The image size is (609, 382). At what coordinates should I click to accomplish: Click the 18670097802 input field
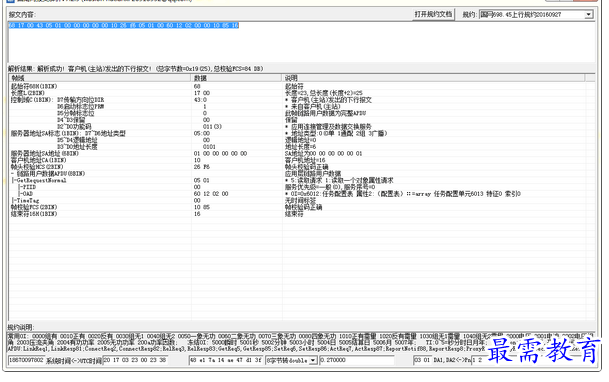pyautogui.click(x=26, y=360)
